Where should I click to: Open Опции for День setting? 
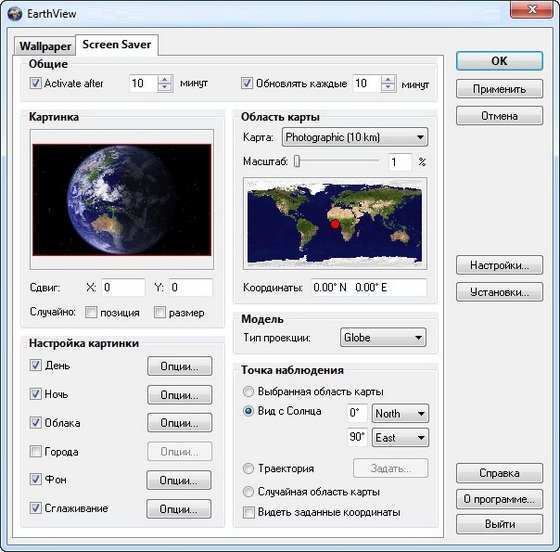pos(180,366)
